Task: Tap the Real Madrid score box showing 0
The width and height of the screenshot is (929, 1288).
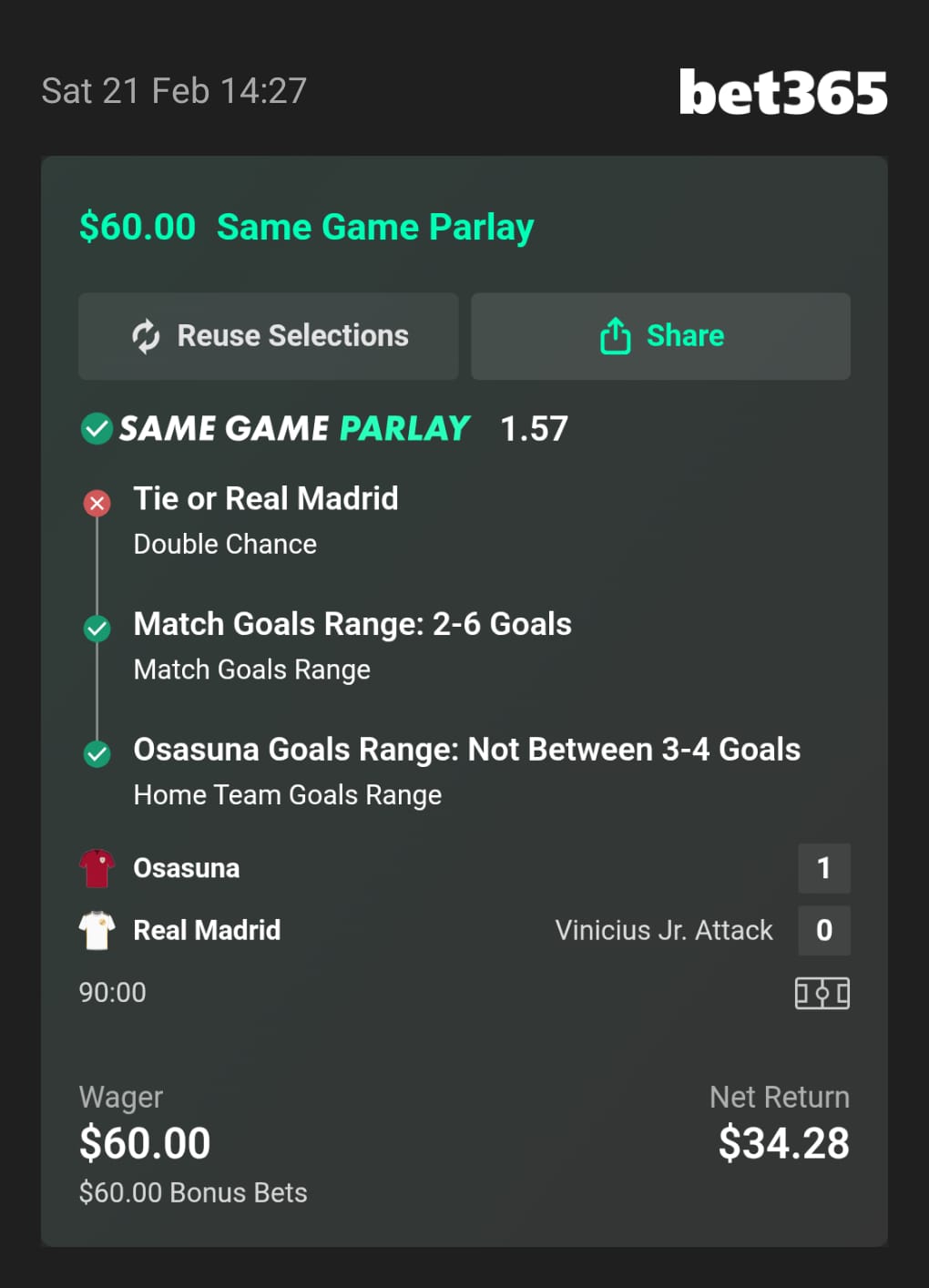Action: 823,930
